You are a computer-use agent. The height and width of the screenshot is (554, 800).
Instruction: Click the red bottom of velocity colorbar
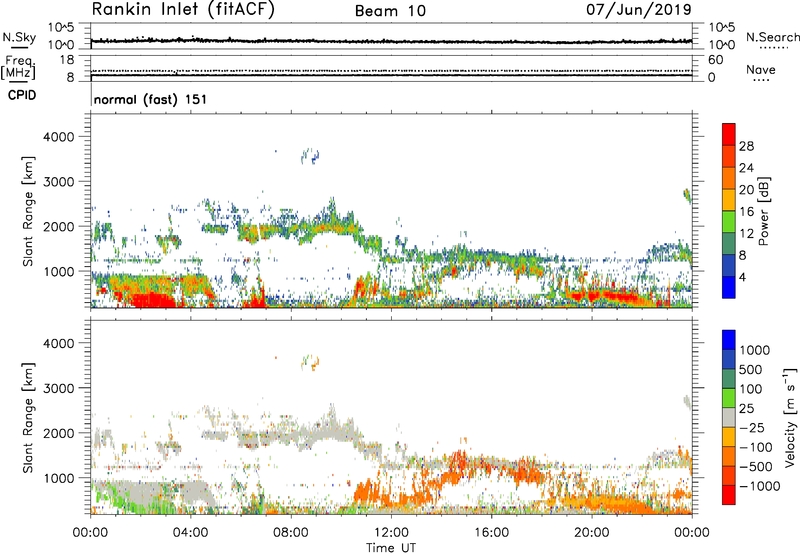[729, 495]
